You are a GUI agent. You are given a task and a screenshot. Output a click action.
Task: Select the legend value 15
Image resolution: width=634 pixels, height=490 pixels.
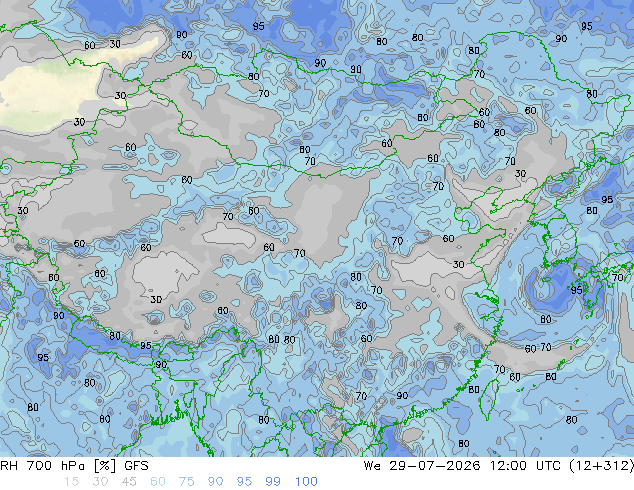(71, 482)
